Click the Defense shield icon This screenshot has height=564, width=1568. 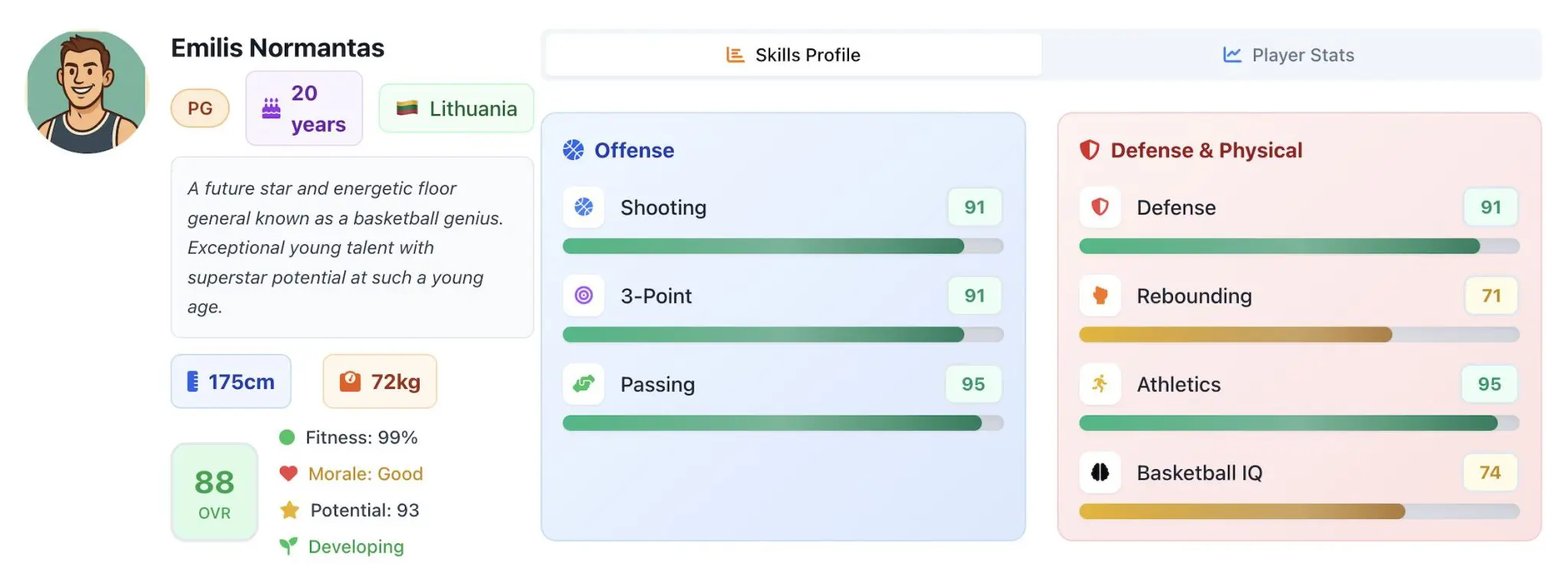[x=1099, y=207]
